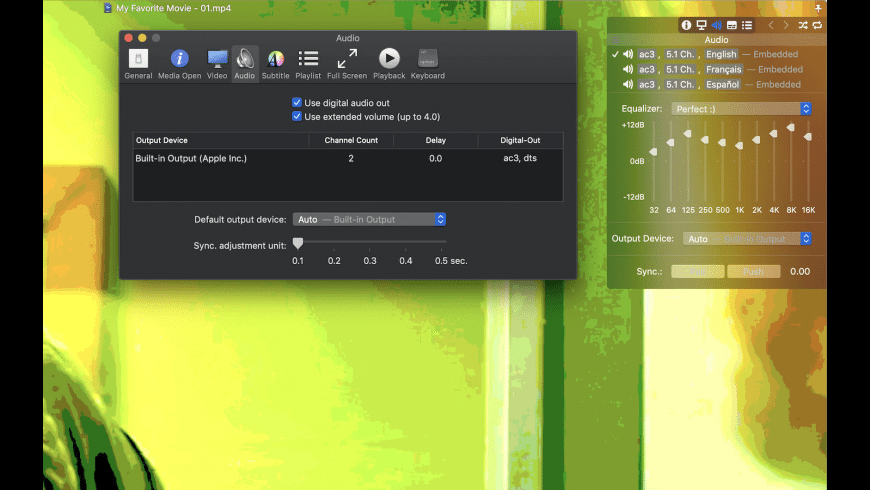Uncheck Use digital audio out
Screen dimensions: 870x490
[x=297, y=103]
